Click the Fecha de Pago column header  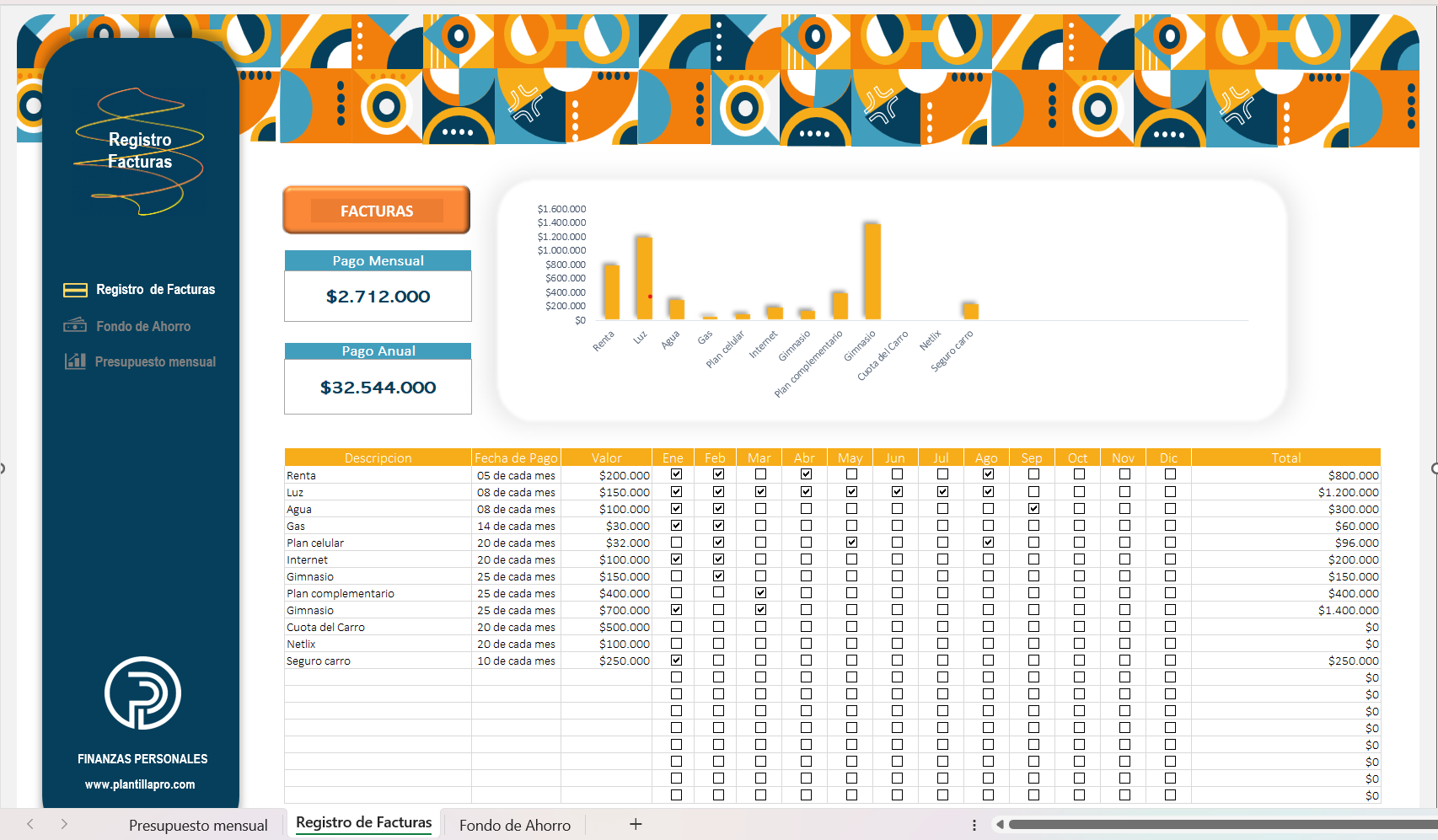click(x=516, y=457)
